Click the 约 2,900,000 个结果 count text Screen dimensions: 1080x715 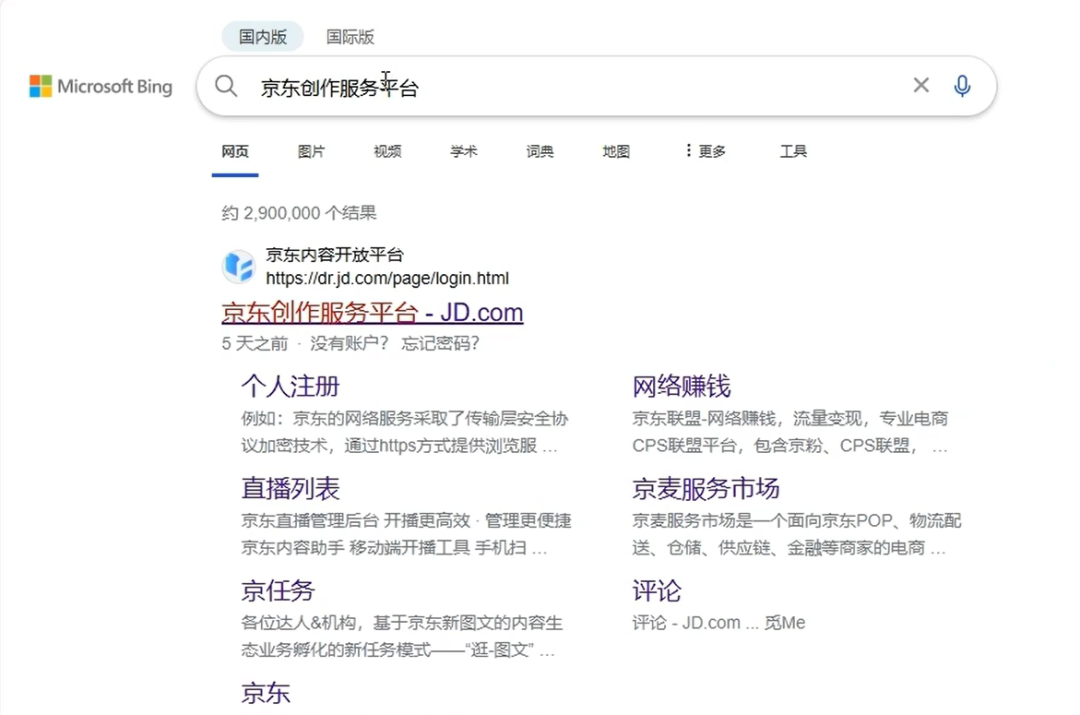click(x=299, y=213)
